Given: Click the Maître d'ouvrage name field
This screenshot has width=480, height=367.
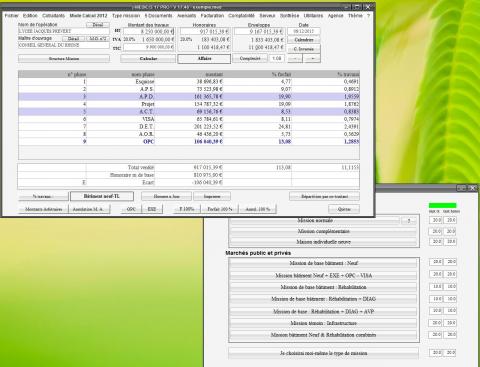Looking at the screenshot, I should pyautogui.click(x=64, y=45).
